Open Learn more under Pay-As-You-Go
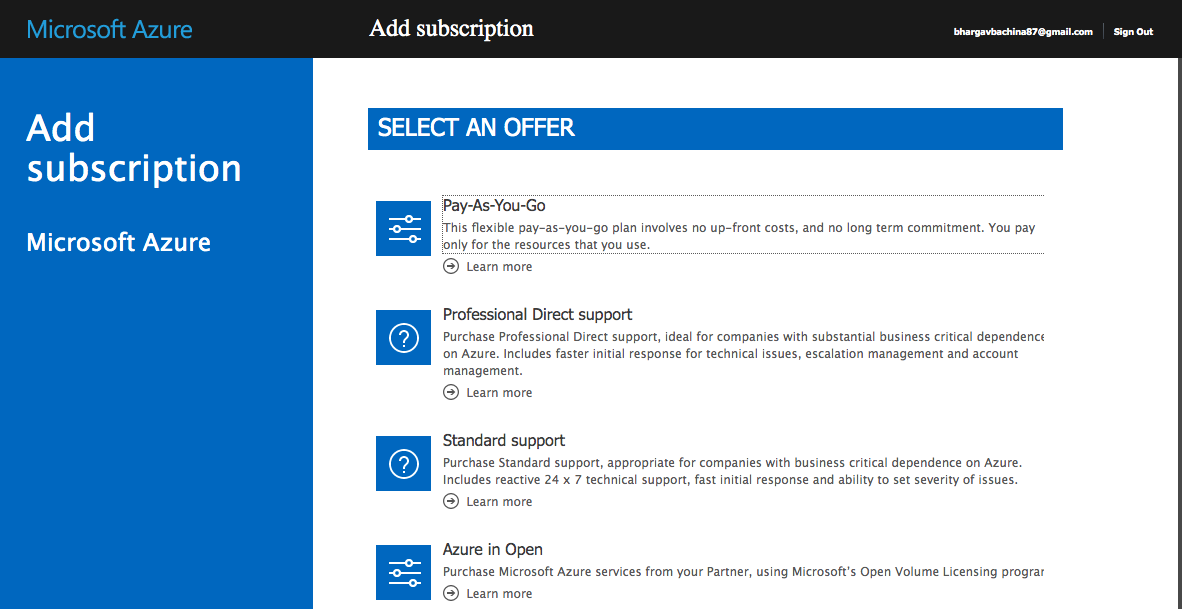Viewport: 1182px width, 609px height. [x=499, y=266]
